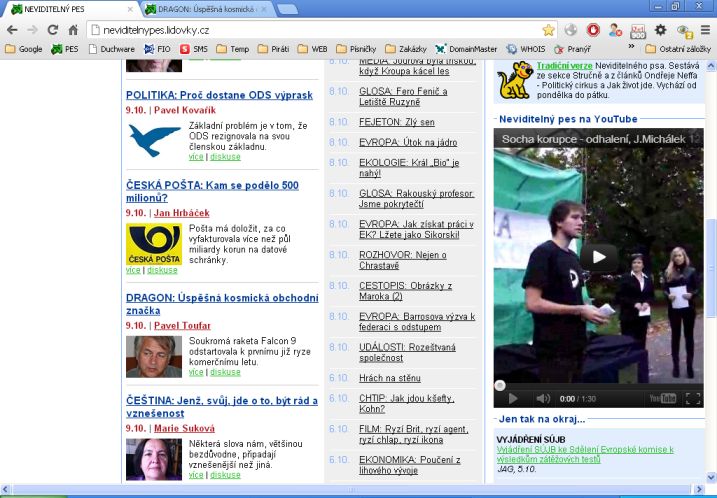Click the browser forward arrow
717x498 pixels.
coord(32,30)
